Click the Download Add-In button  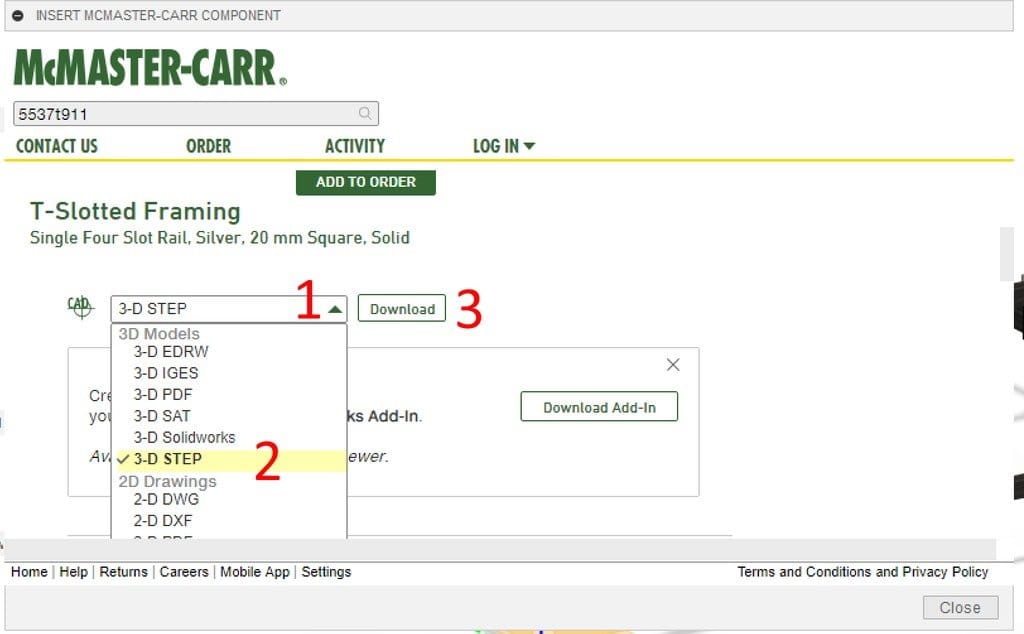point(599,407)
